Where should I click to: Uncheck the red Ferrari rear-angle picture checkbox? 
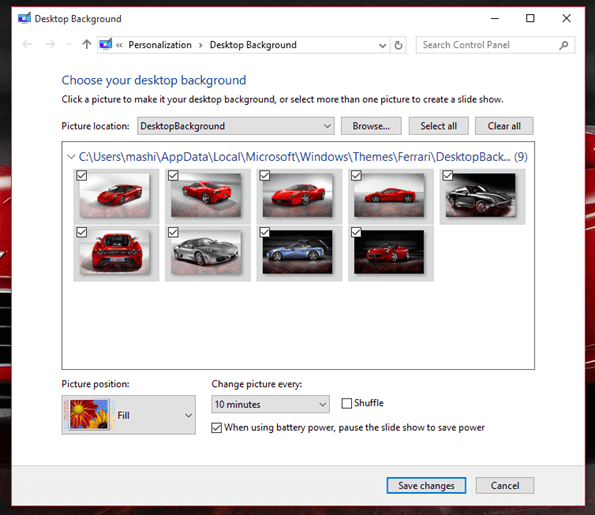(173, 175)
